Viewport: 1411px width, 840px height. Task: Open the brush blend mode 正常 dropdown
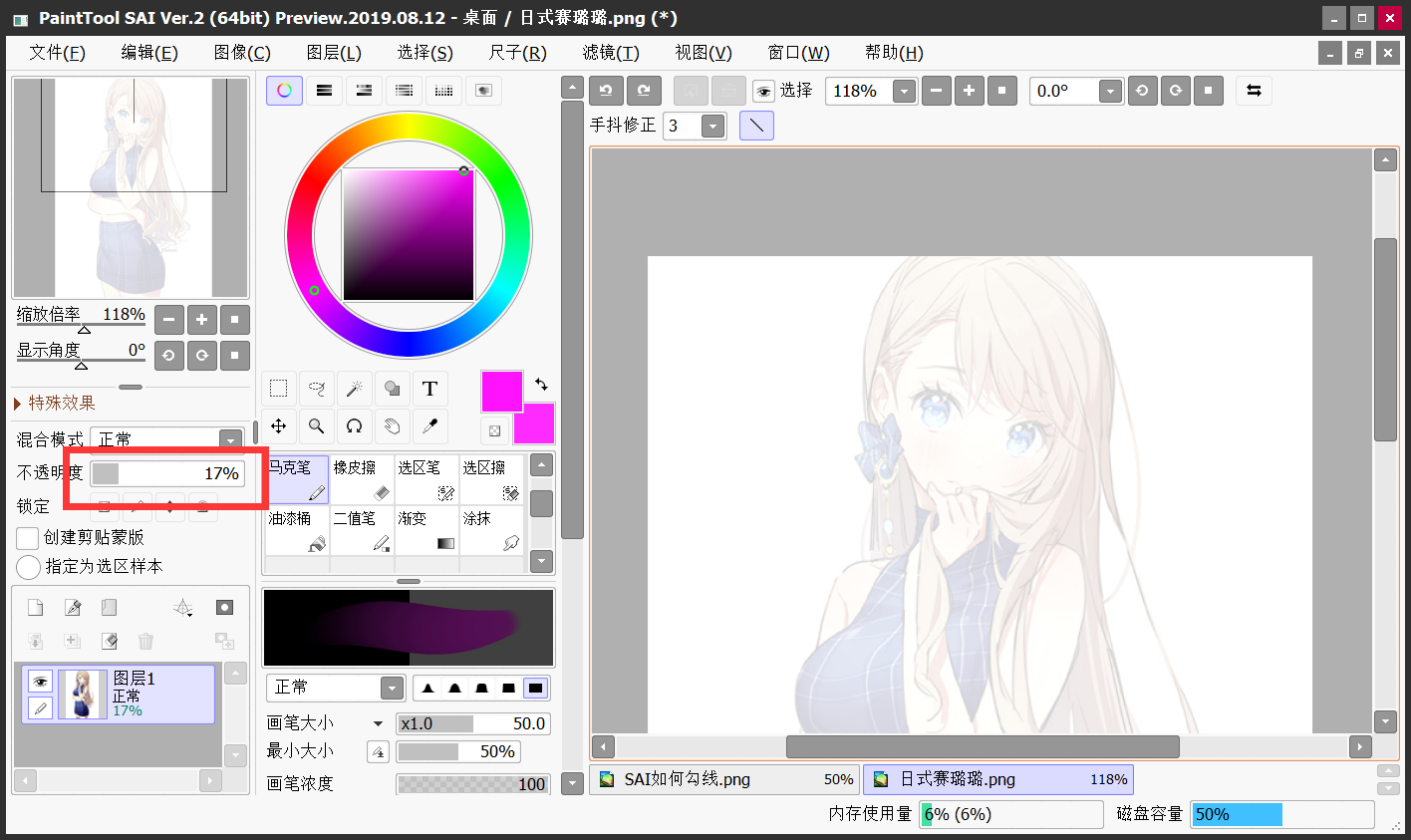tap(393, 689)
